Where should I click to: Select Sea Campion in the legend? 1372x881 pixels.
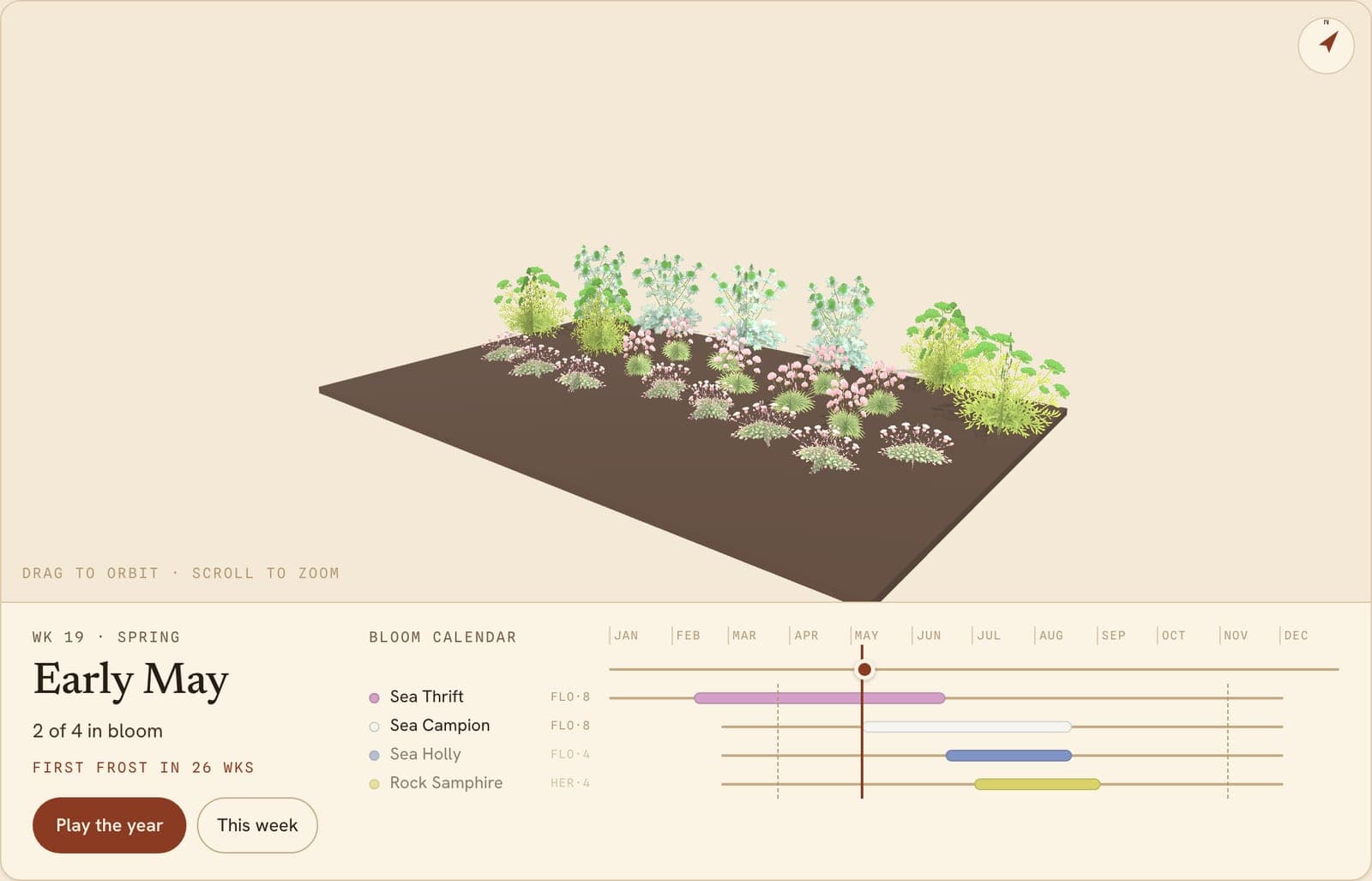coord(440,725)
